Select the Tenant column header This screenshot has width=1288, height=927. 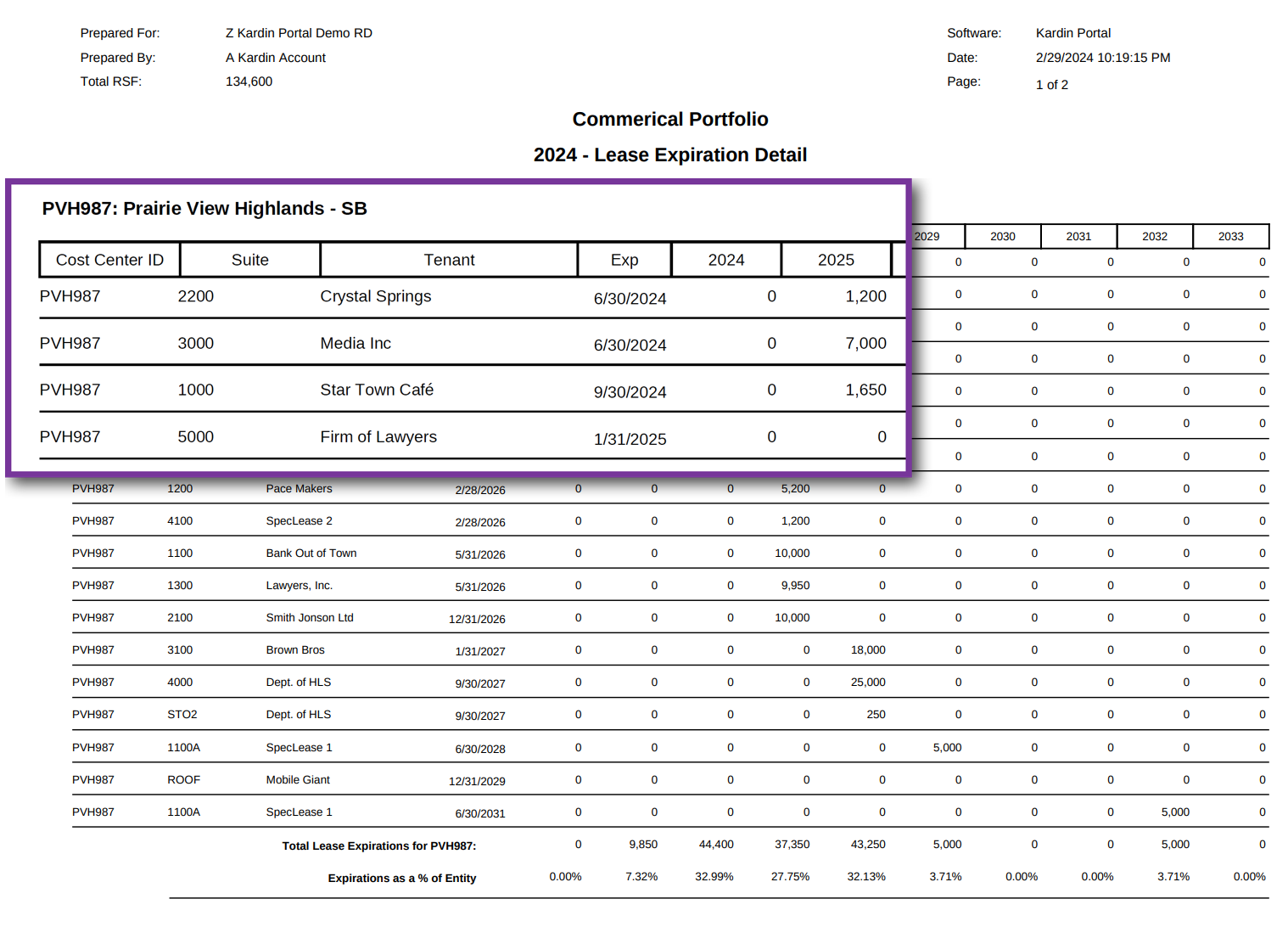(x=449, y=260)
